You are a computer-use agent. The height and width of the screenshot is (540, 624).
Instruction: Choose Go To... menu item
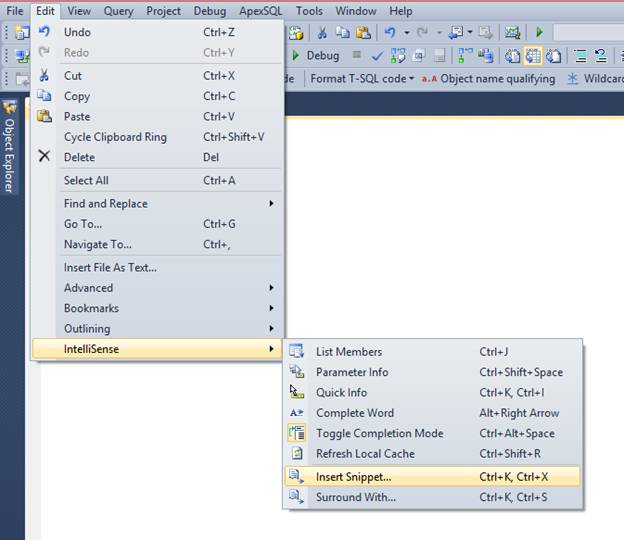click(158, 224)
